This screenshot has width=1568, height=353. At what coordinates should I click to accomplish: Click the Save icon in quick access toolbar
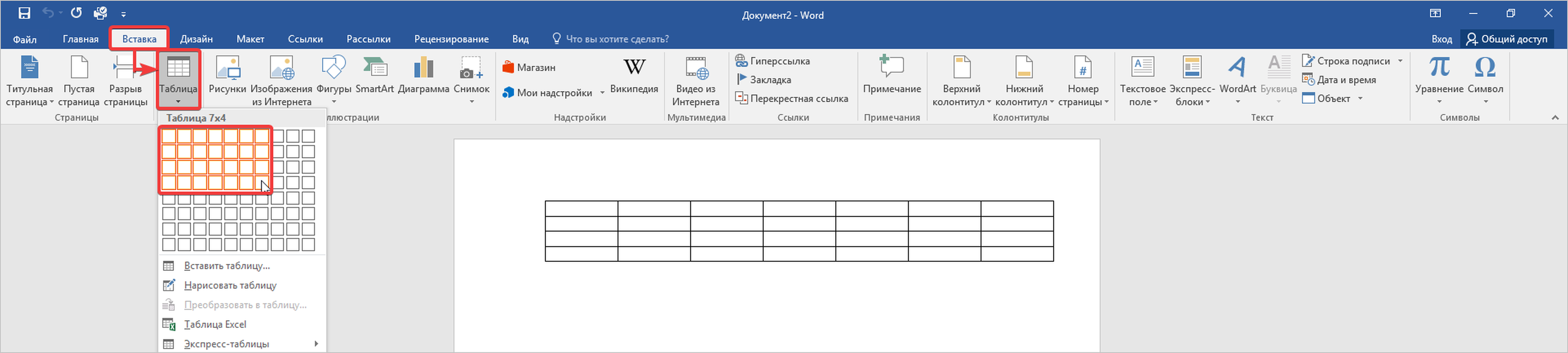[x=24, y=13]
